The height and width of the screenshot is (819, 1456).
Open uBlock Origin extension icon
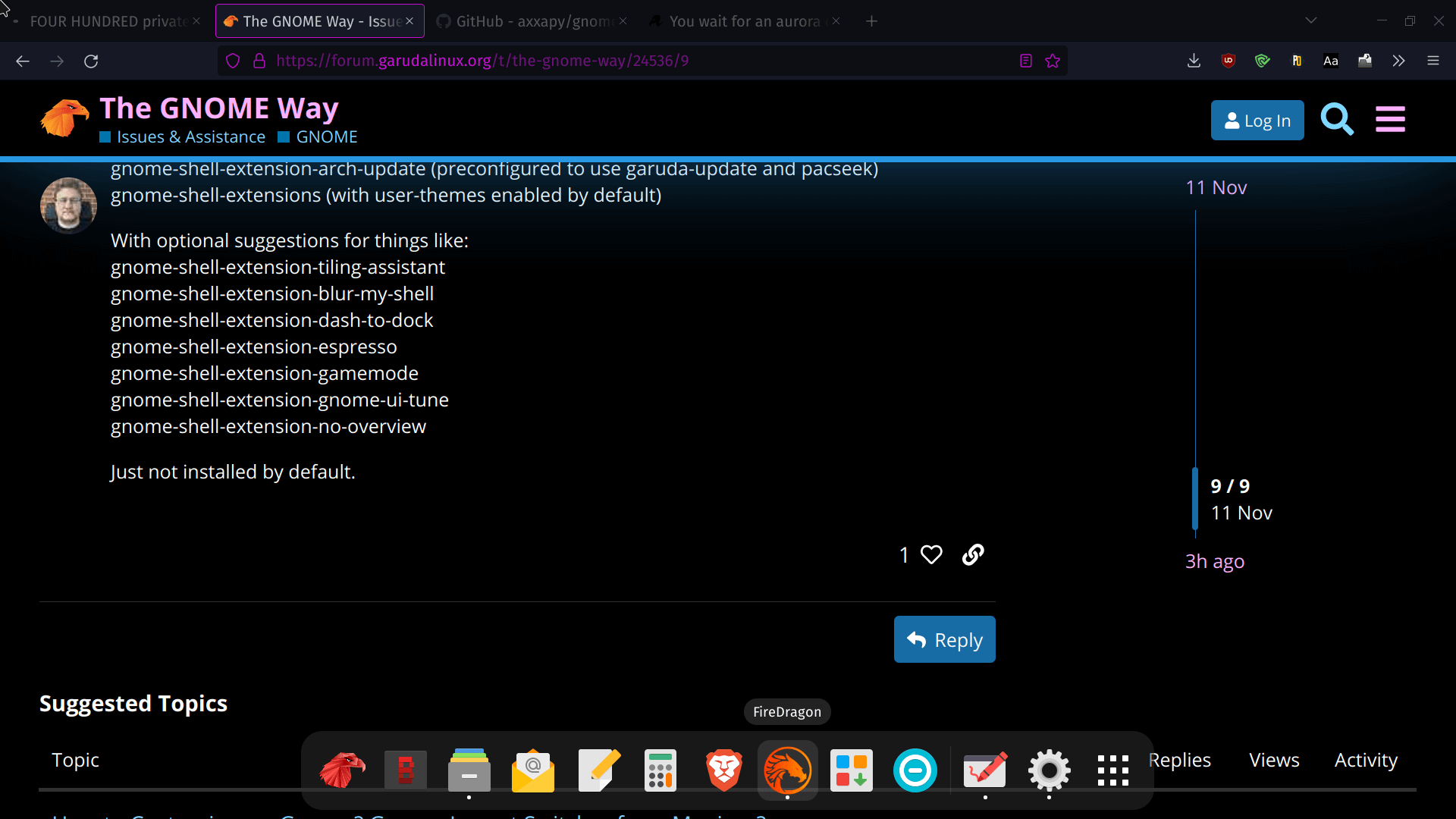pyautogui.click(x=1228, y=61)
